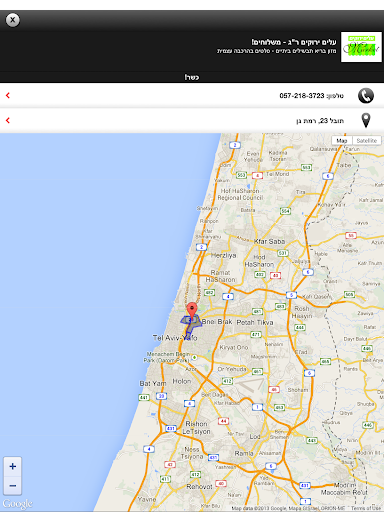Zoom out with the minus button
Image resolution: width=384 pixels, height=512 pixels.
(13, 486)
